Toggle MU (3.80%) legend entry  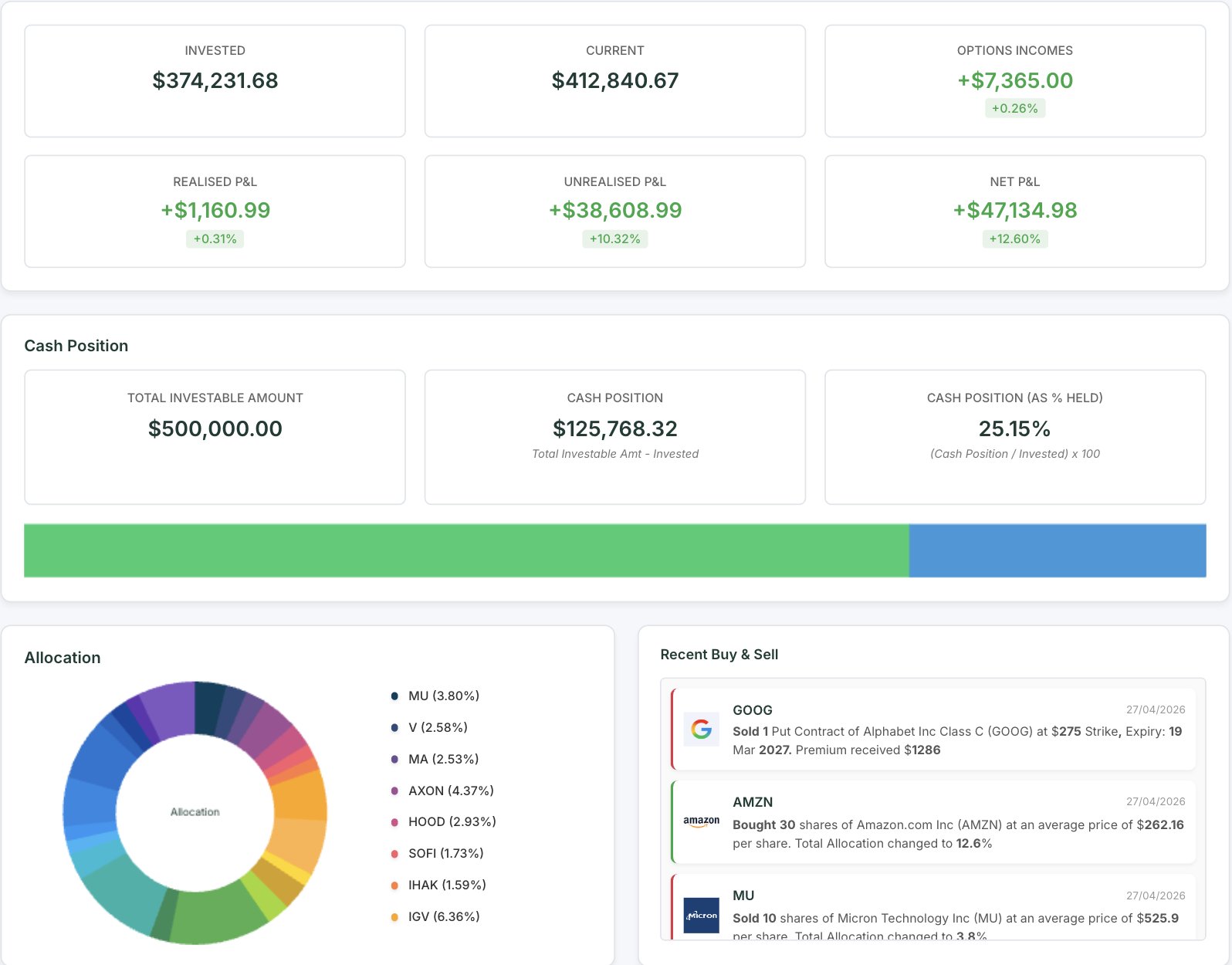click(435, 696)
